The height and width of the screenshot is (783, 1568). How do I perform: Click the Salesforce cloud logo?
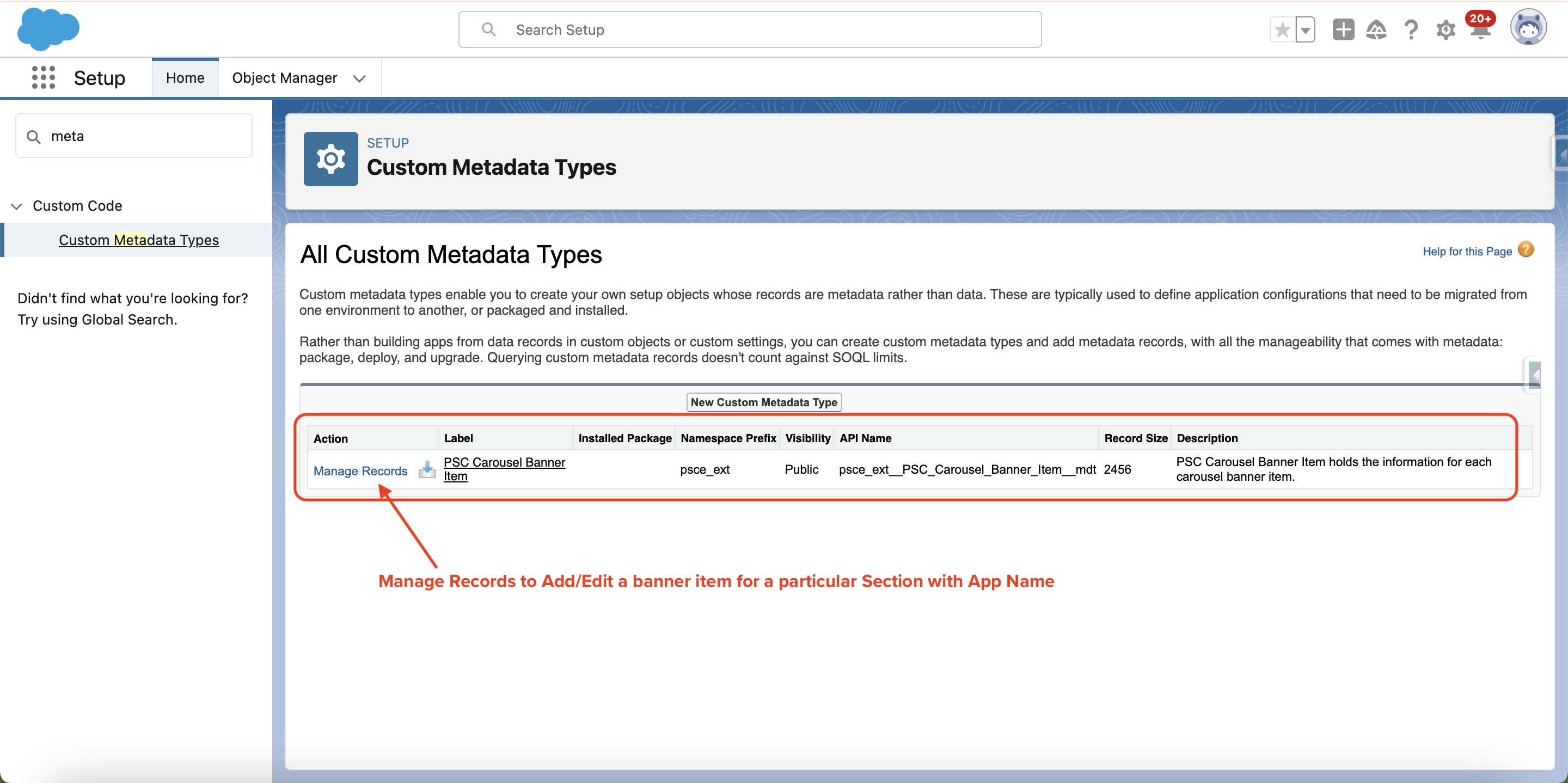click(48, 29)
